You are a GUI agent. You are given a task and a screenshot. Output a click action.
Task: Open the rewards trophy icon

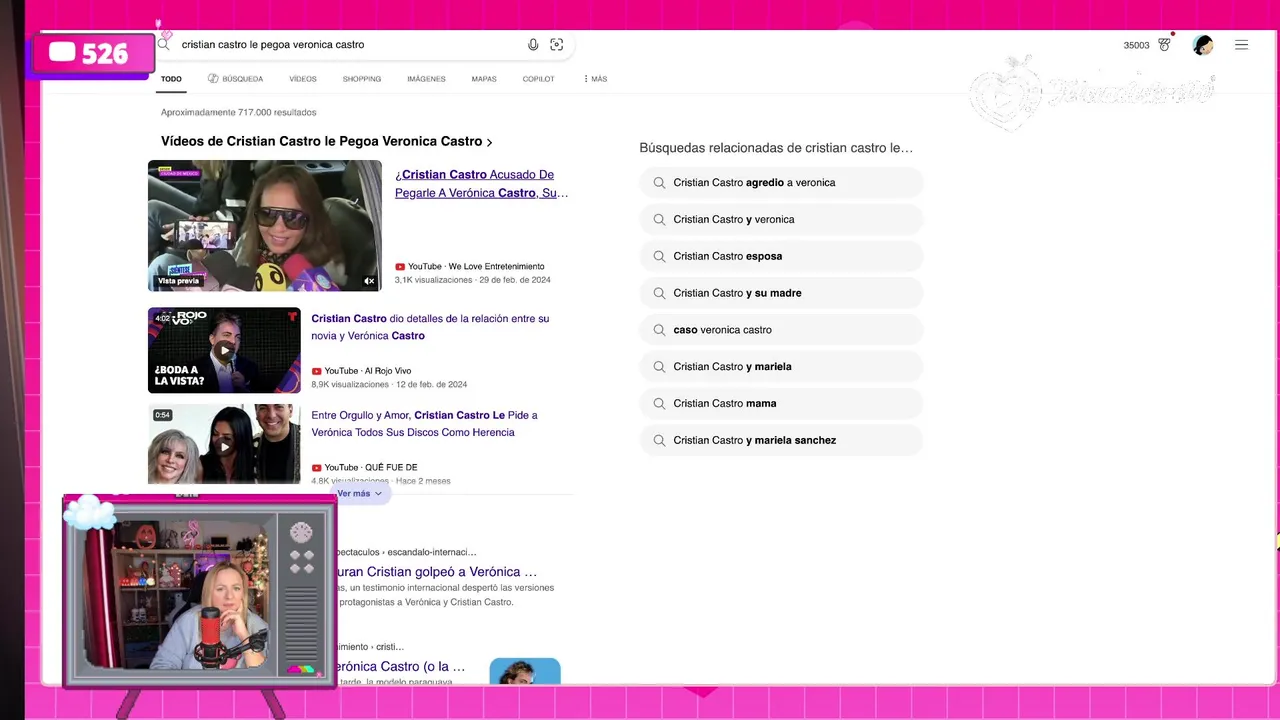(x=1164, y=45)
